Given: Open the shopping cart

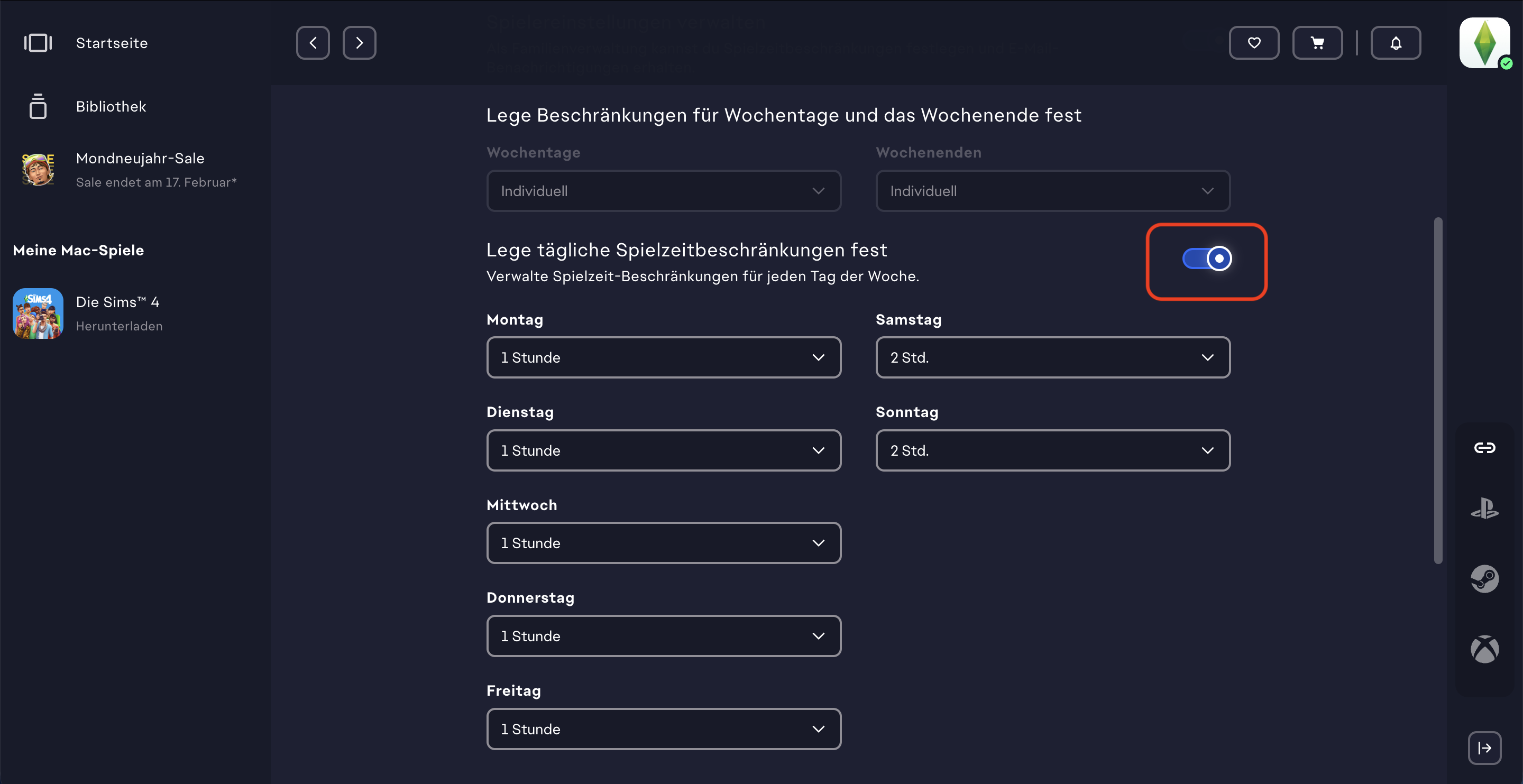Looking at the screenshot, I should 1317,43.
